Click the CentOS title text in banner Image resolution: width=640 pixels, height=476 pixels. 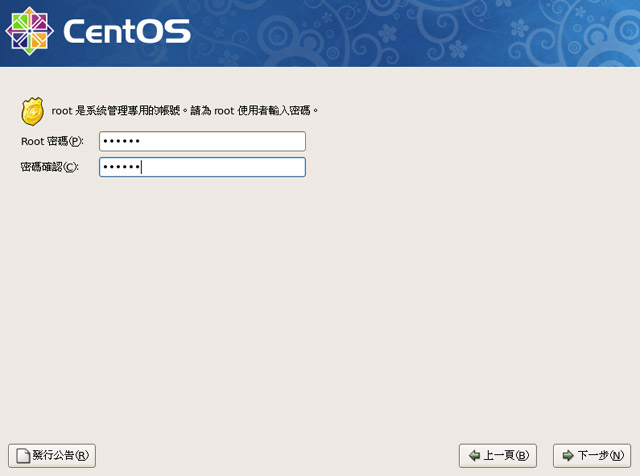(x=127, y=31)
